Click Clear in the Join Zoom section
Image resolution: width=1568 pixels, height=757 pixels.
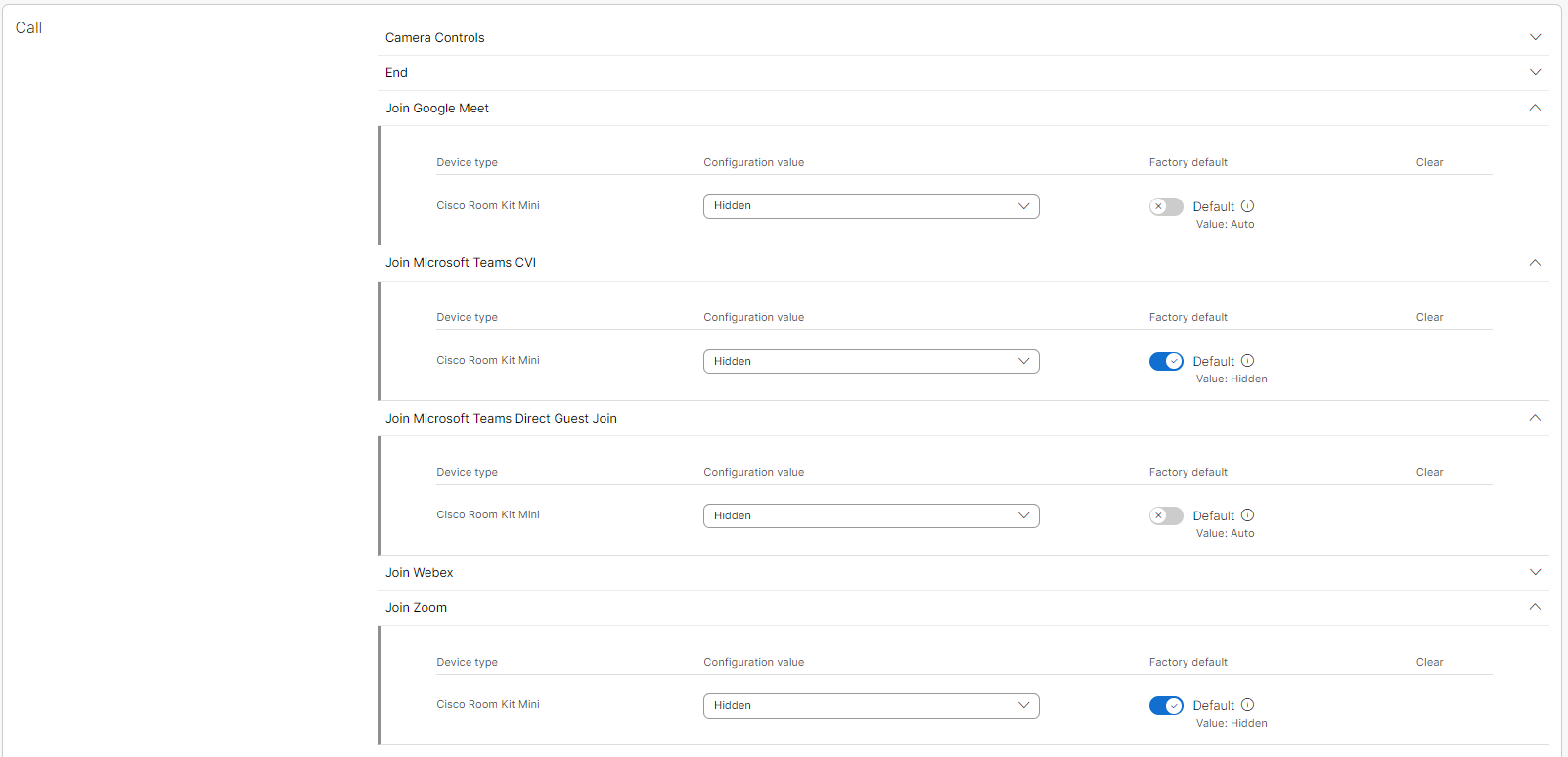(x=1429, y=662)
